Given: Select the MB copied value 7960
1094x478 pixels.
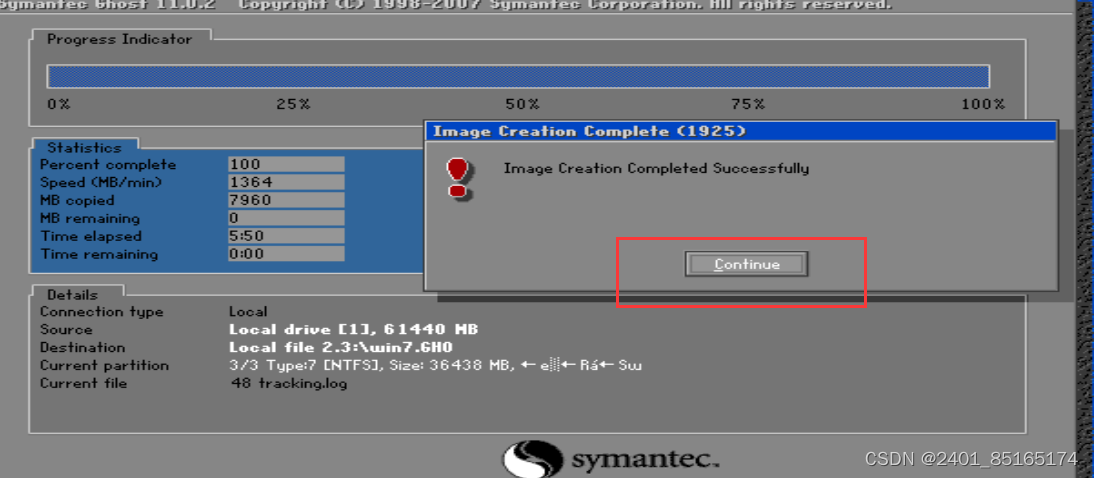Looking at the screenshot, I should (x=286, y=200).
